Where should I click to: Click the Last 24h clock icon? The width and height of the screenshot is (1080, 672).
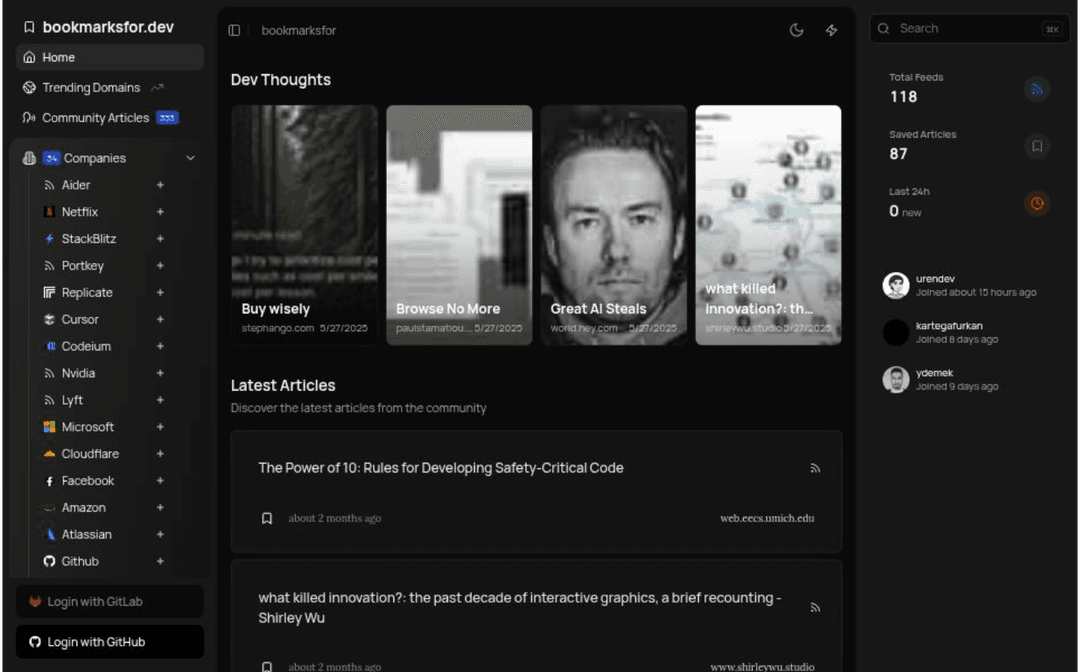tap(1036, 203)
